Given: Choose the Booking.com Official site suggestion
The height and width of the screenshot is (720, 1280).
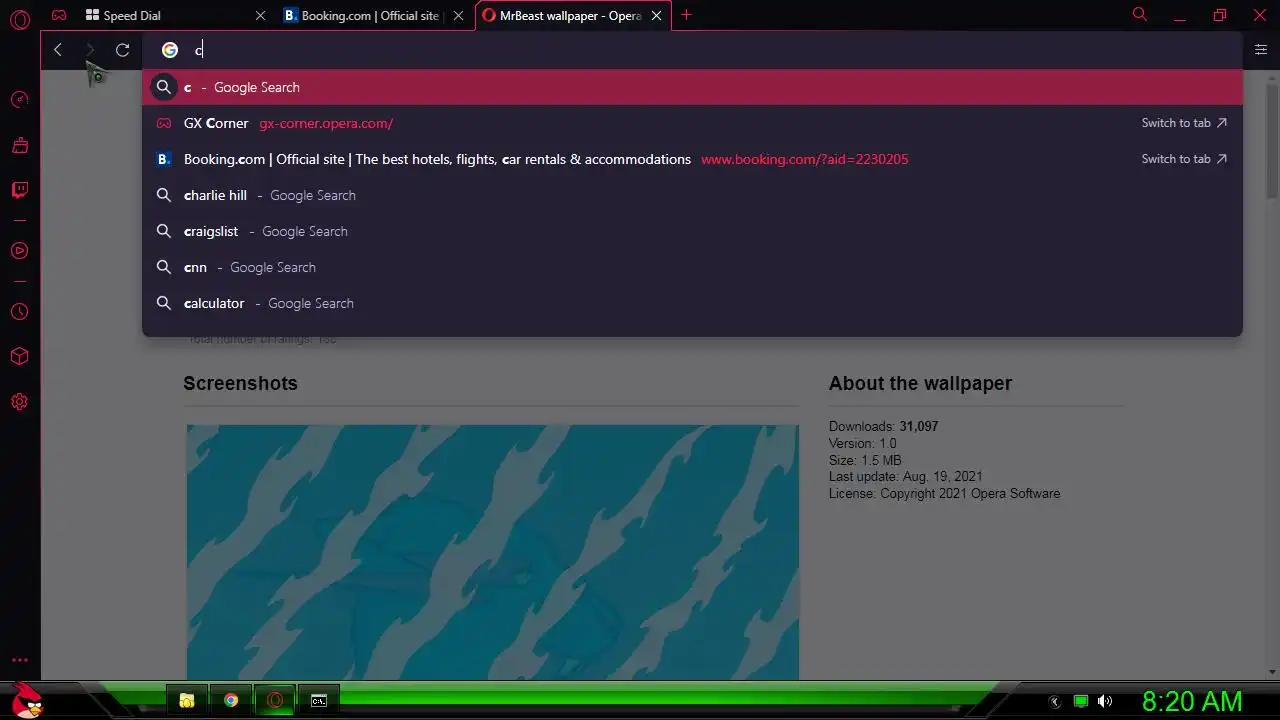Looking at the screenshot, I should pyautogui.click(x=692, y=159).
